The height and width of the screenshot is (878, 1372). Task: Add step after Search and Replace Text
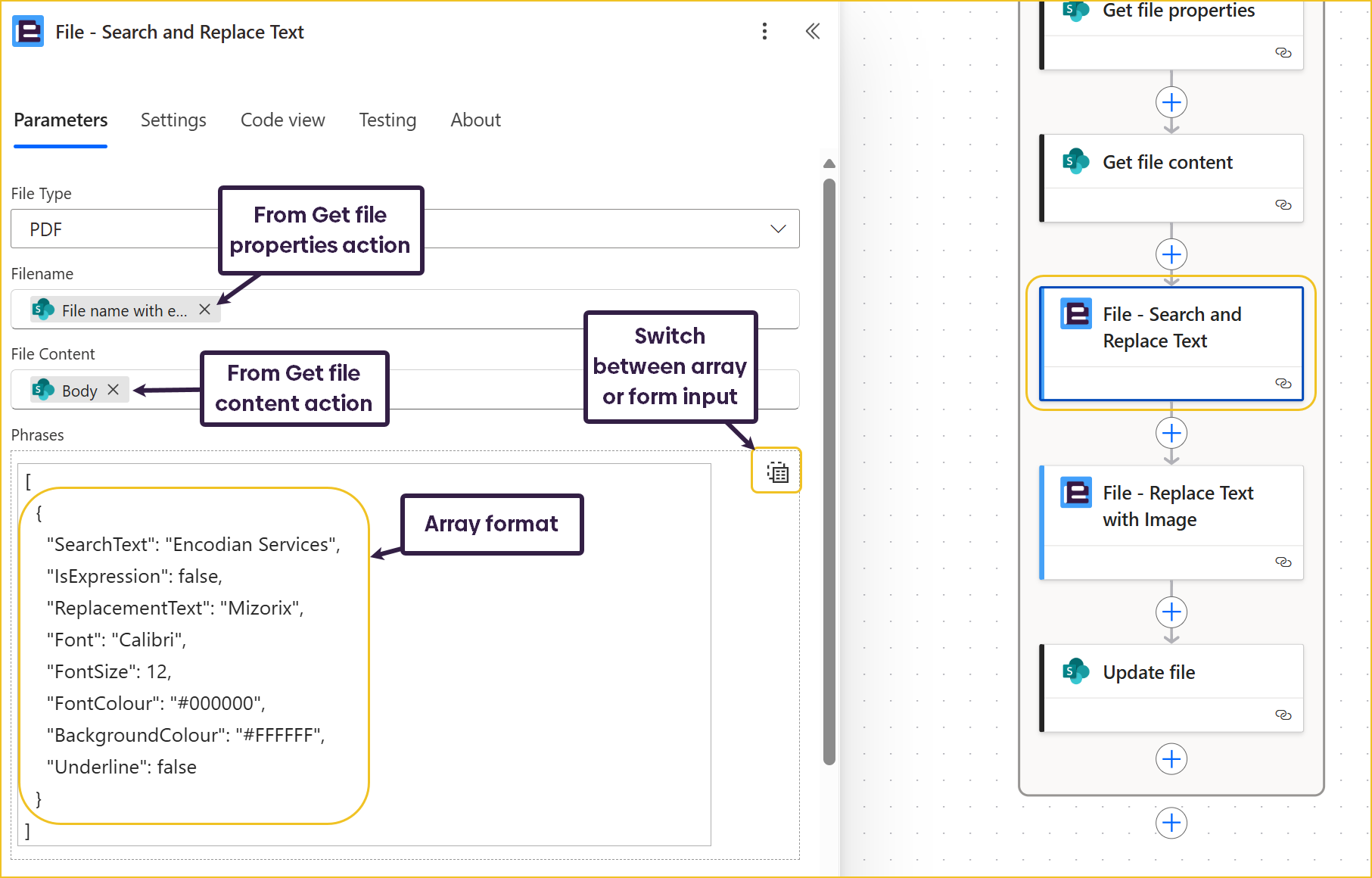pyautogui.click(x=1171, y=434)
